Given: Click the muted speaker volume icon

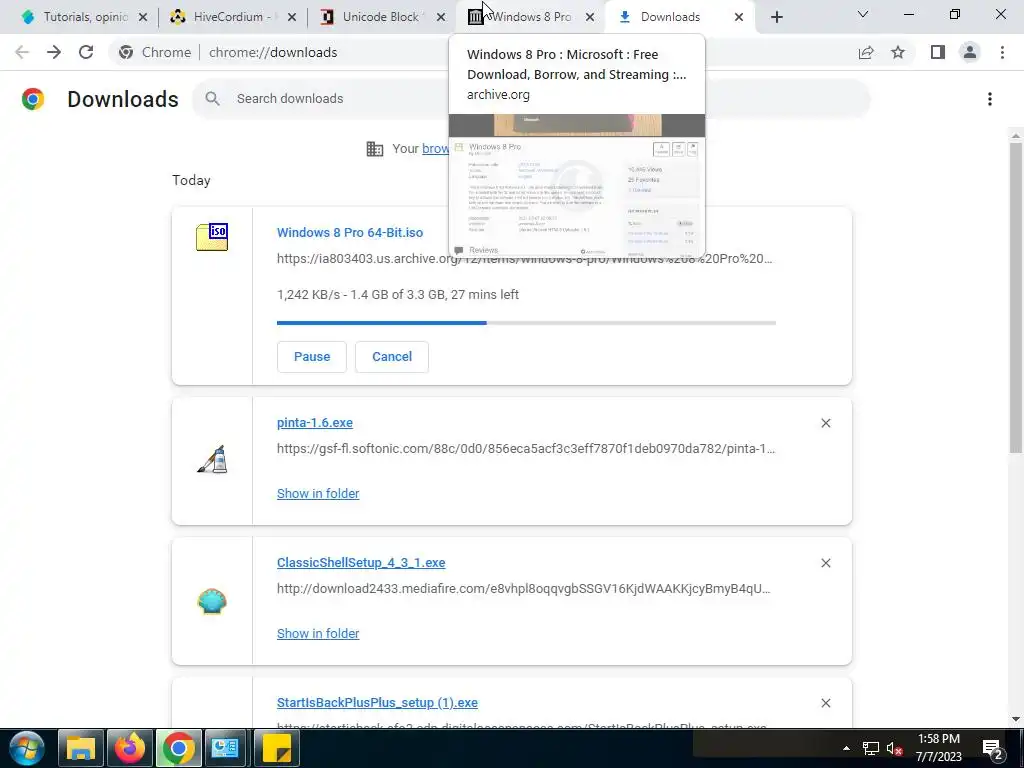Looking at the screenshot, I should 894,748.
